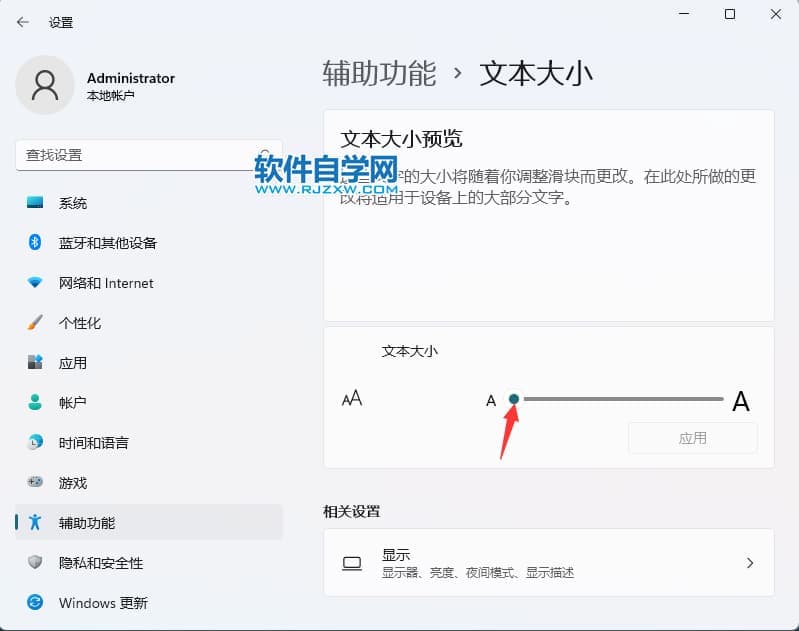Viewport: 799px width, 631px height.
Task: Expand 显示 related settings chevron
Action: click(x=750, y=563)
